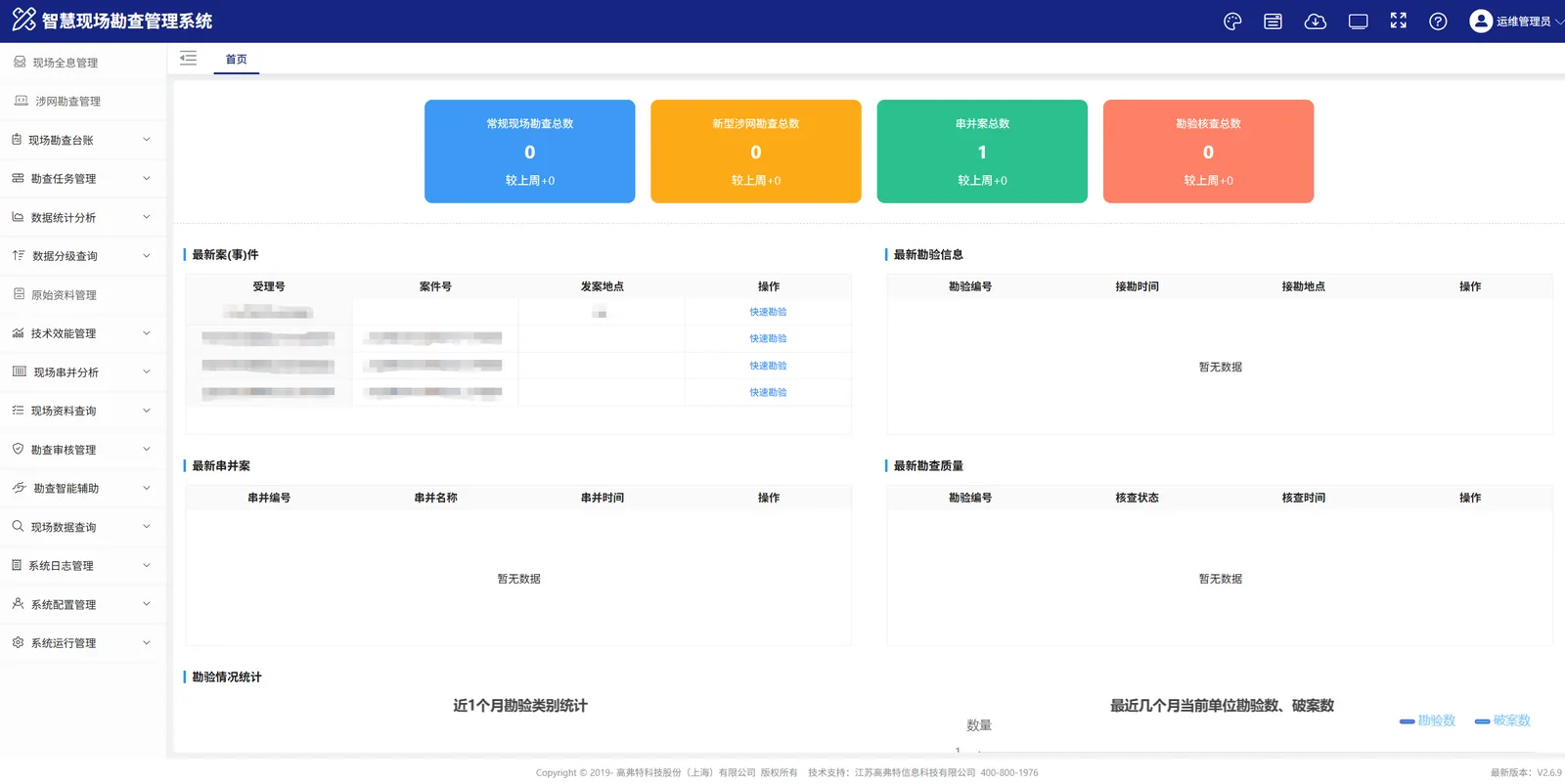Click the 案件号 column header
This screenshot has height=784, width=1565.
pyautogui.click(x=435, y=286)
